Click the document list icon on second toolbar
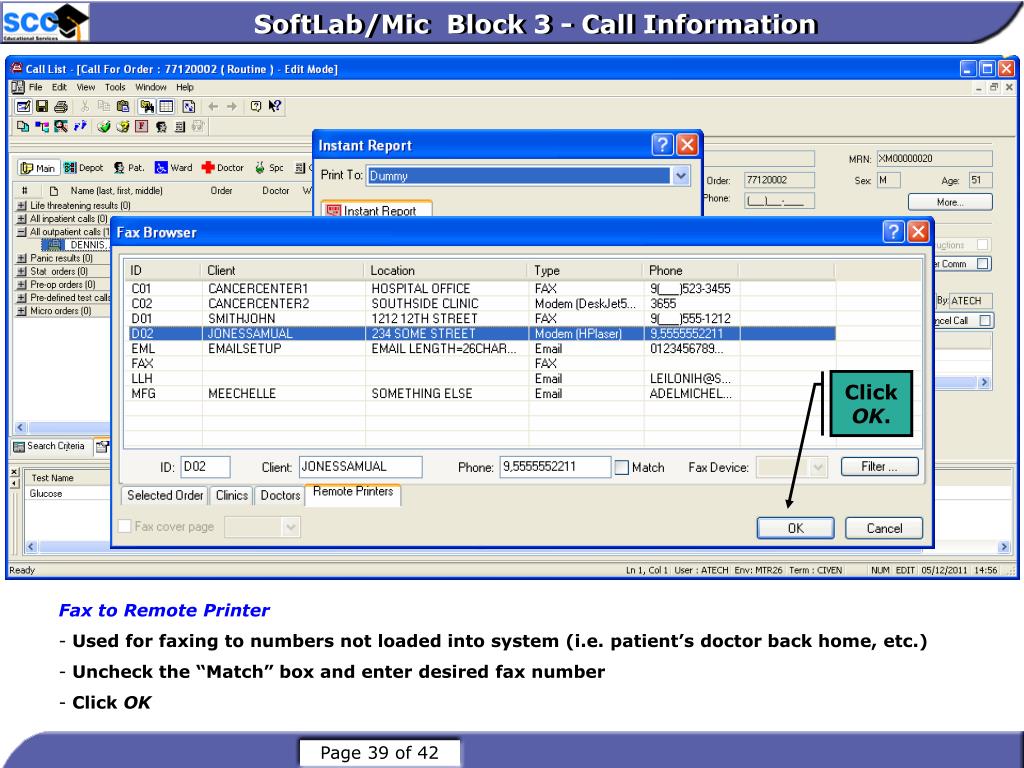This screenshot has height=768, width=1024. pyautogui.click(x=180, y=126)
